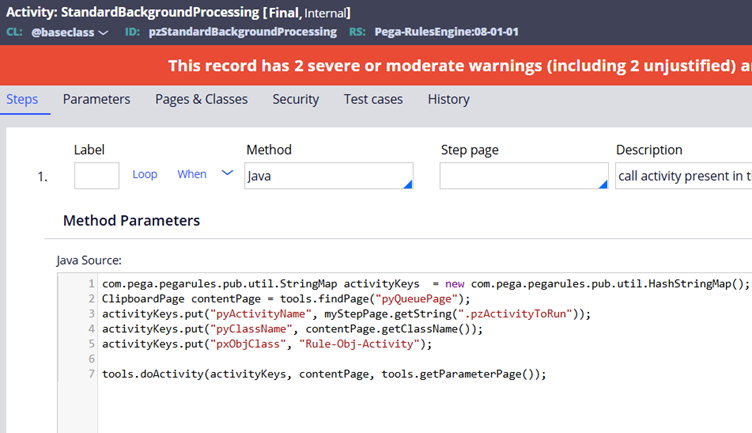Screen dimensions: 752x433
Task: View the History tab
Action: 448,99
